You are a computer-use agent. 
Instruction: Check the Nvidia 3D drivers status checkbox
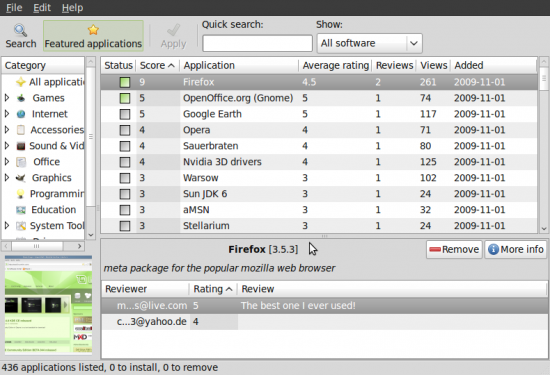tap(125, 162)
